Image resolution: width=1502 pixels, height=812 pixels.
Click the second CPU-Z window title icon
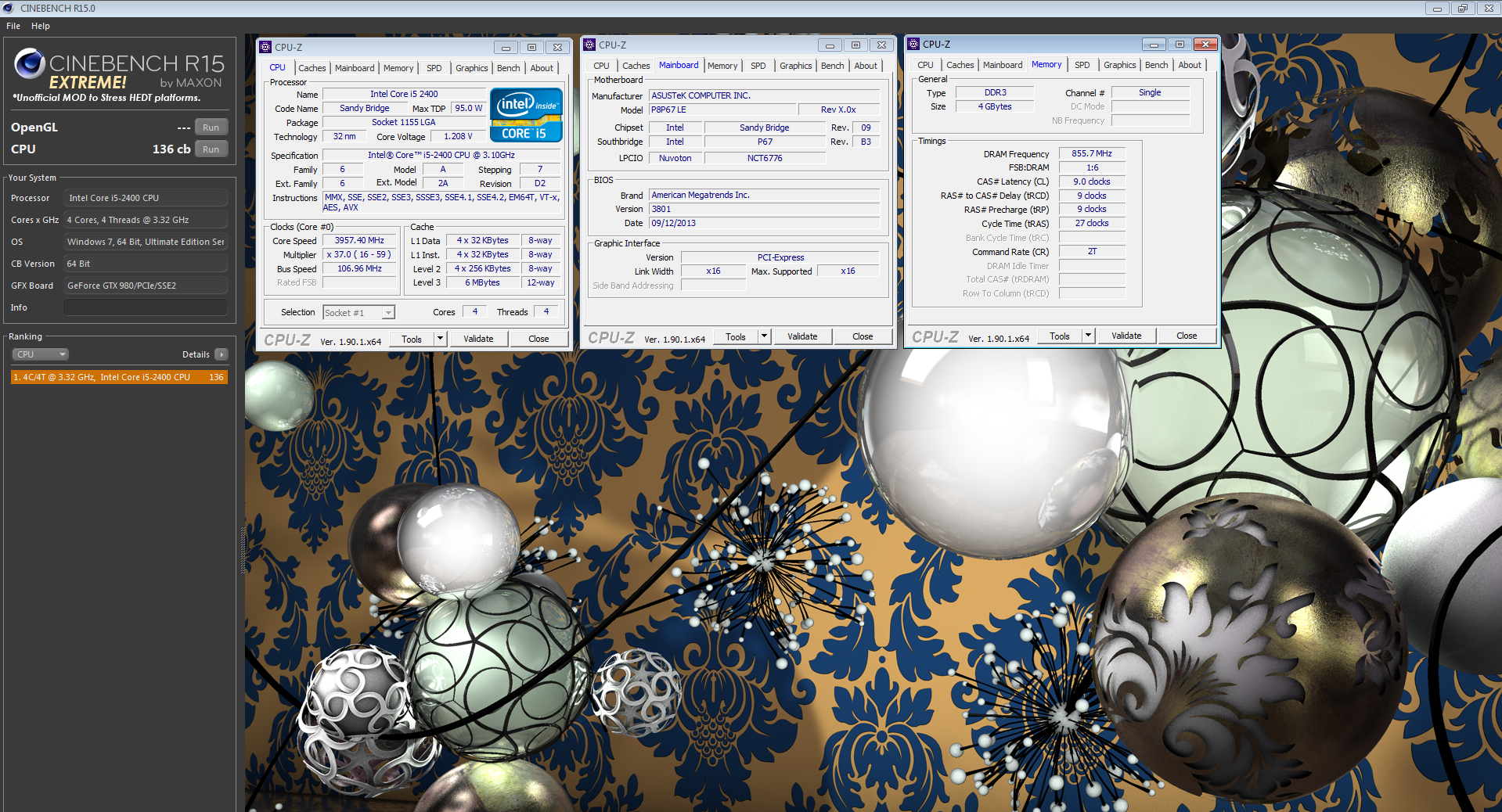[590, 45]
